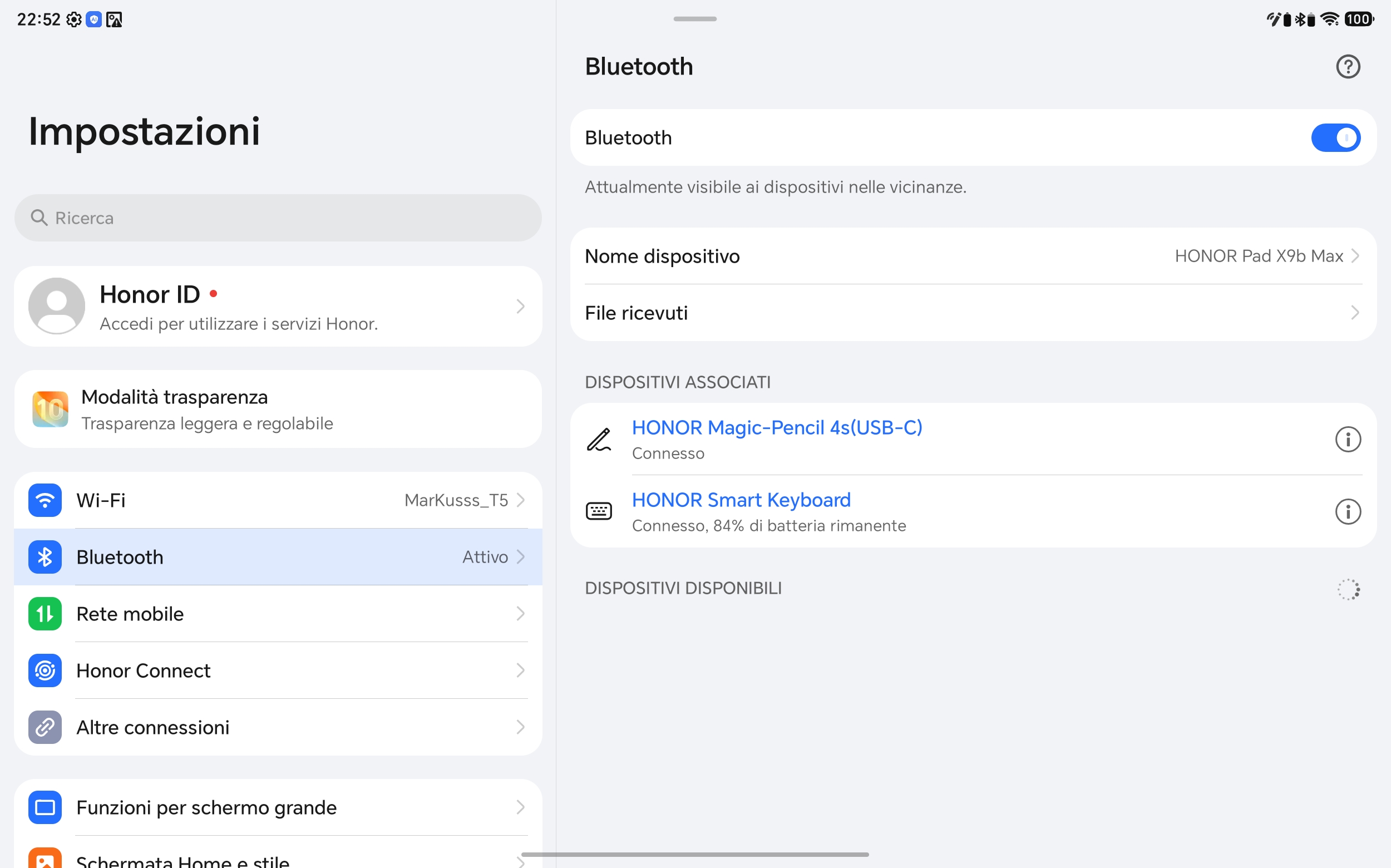The width and height of the screenshot is (1391, 868).
Task: Tap 'Accedi per utilizzare i servizi Honor' text
Action: tap(239, 324)
